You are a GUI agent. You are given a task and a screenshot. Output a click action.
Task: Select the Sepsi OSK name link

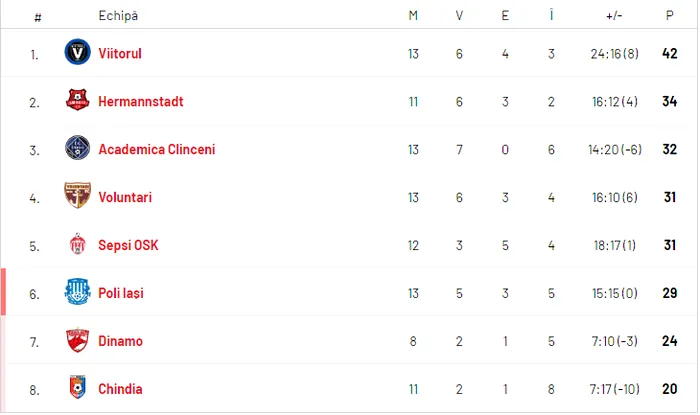128,245
